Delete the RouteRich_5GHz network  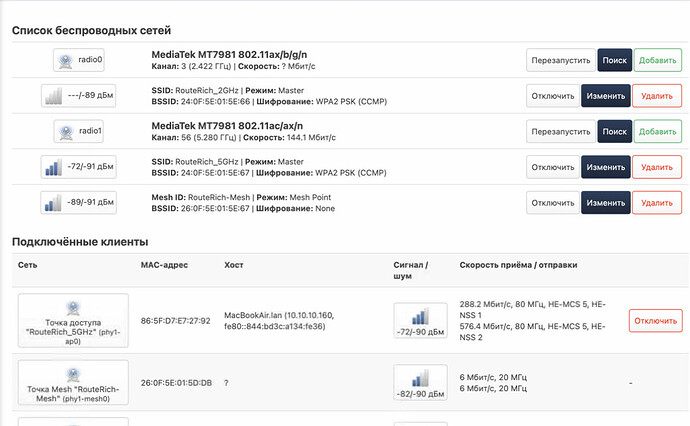[657, 167]
